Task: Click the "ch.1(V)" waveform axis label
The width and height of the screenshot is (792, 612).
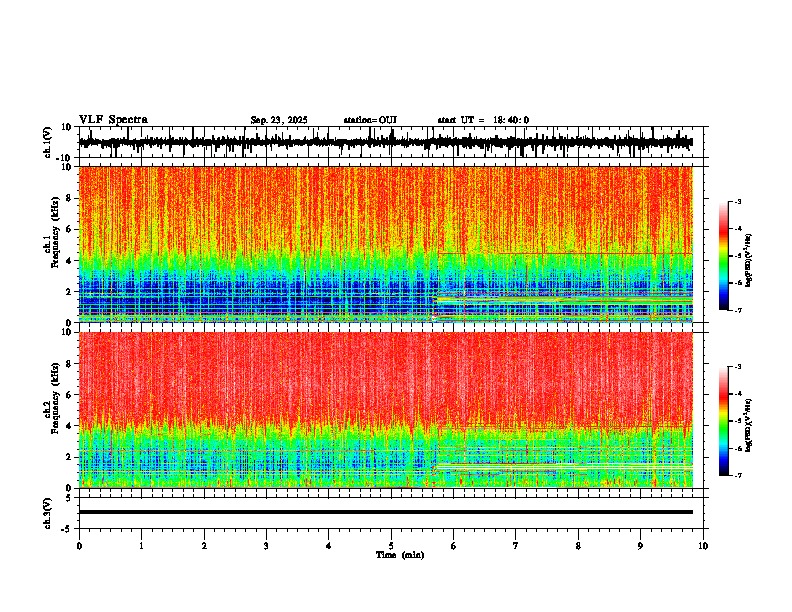Action: click(48, 142)
